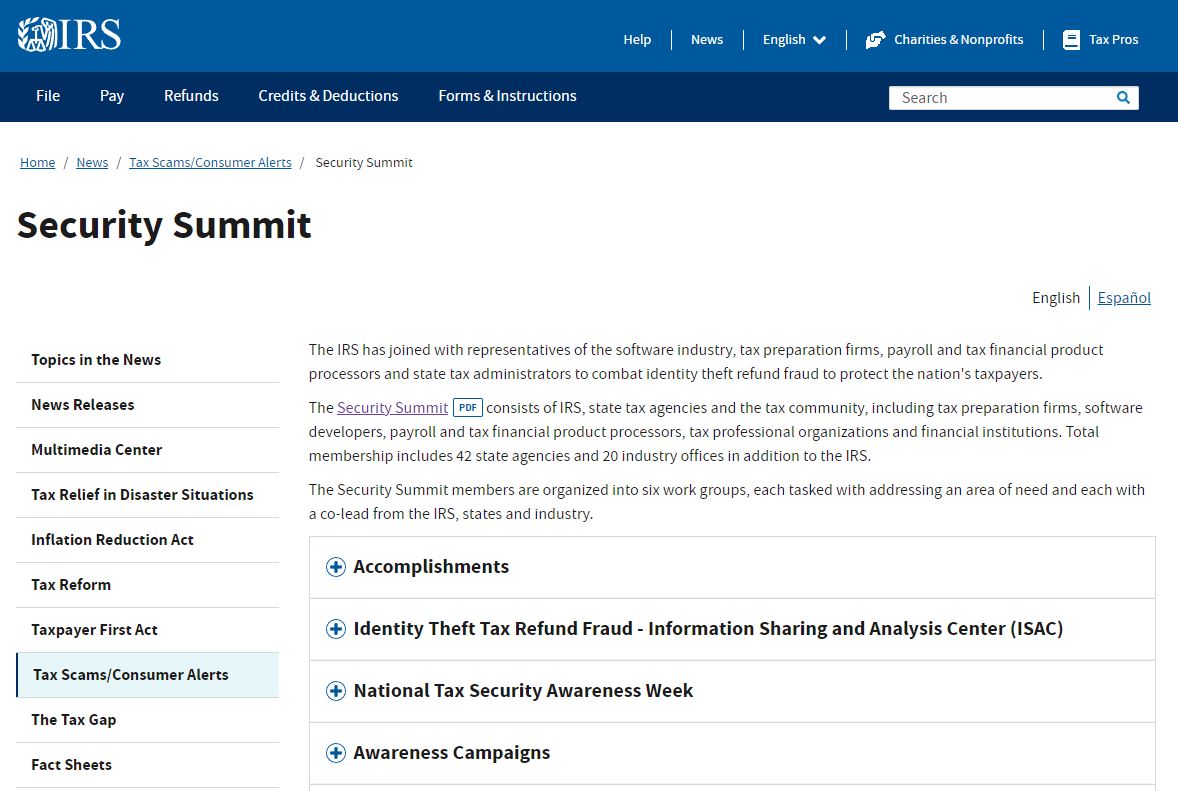Open Multimedia Center in the sidebar
Image resolution: width=1178 pixels, height=791 pixels.
click(148, 450)
